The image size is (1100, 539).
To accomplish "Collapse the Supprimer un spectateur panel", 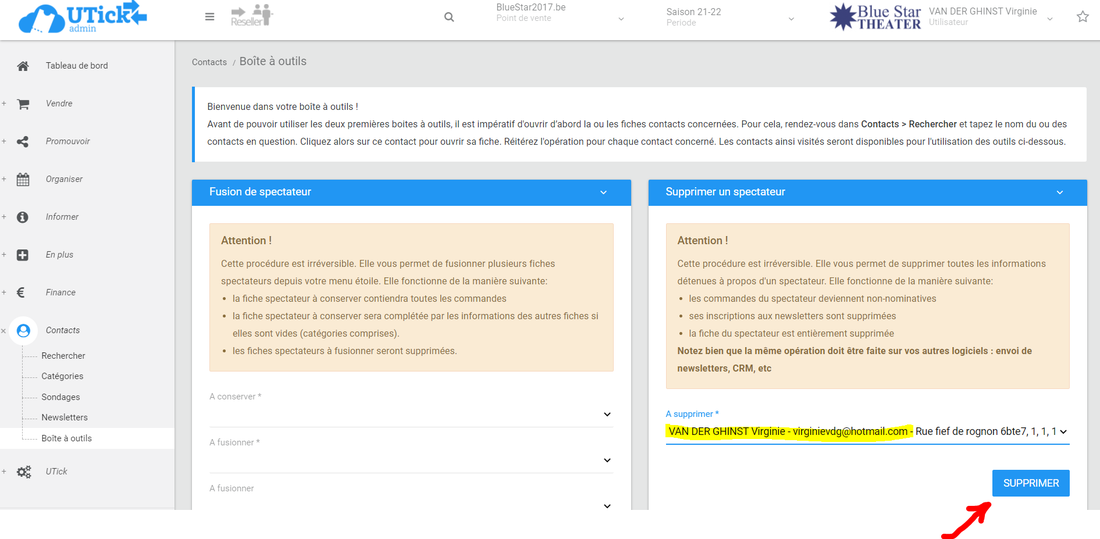I will tap(1059, 192).
